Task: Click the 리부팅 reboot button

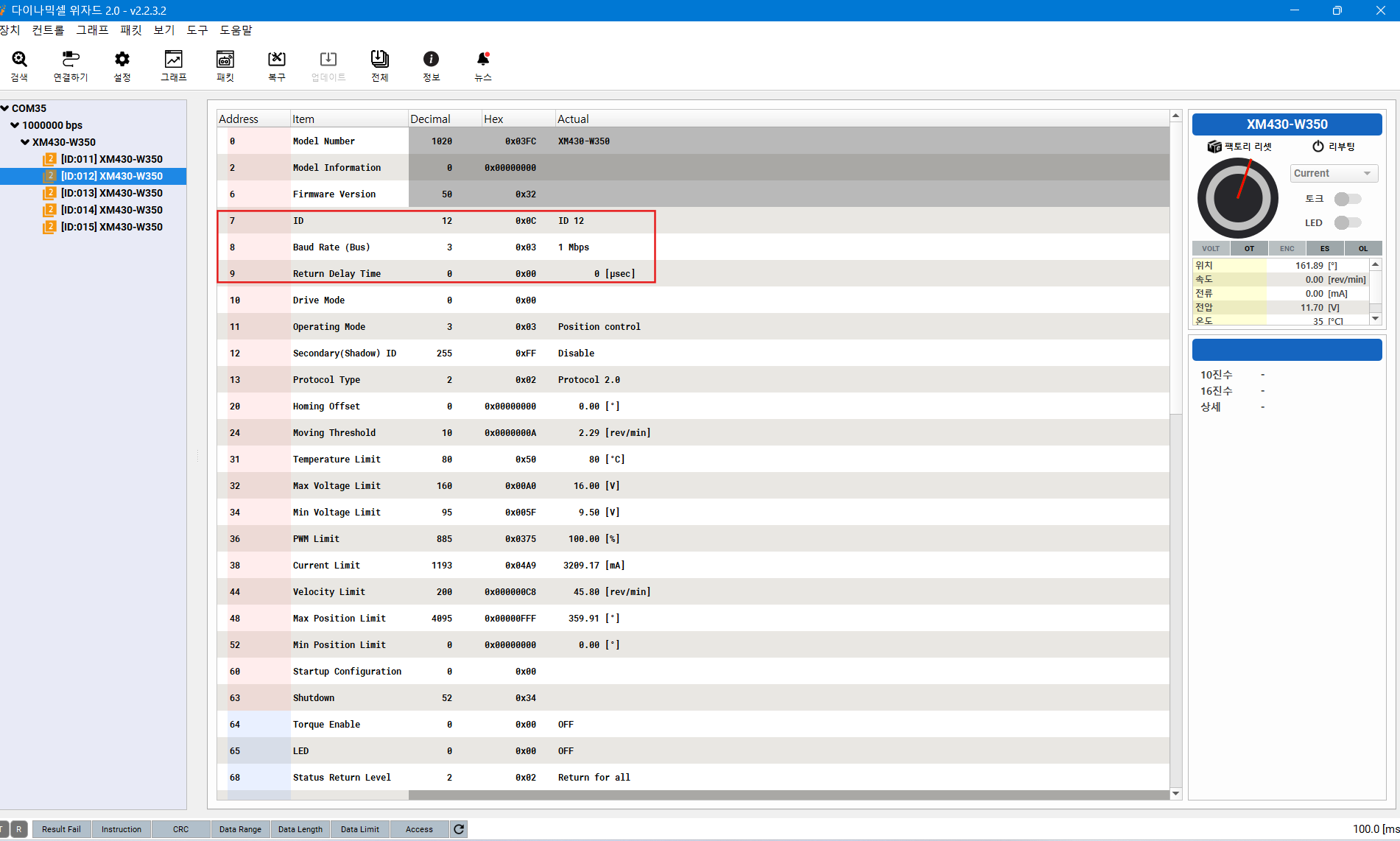Action: coord(1334,147)
